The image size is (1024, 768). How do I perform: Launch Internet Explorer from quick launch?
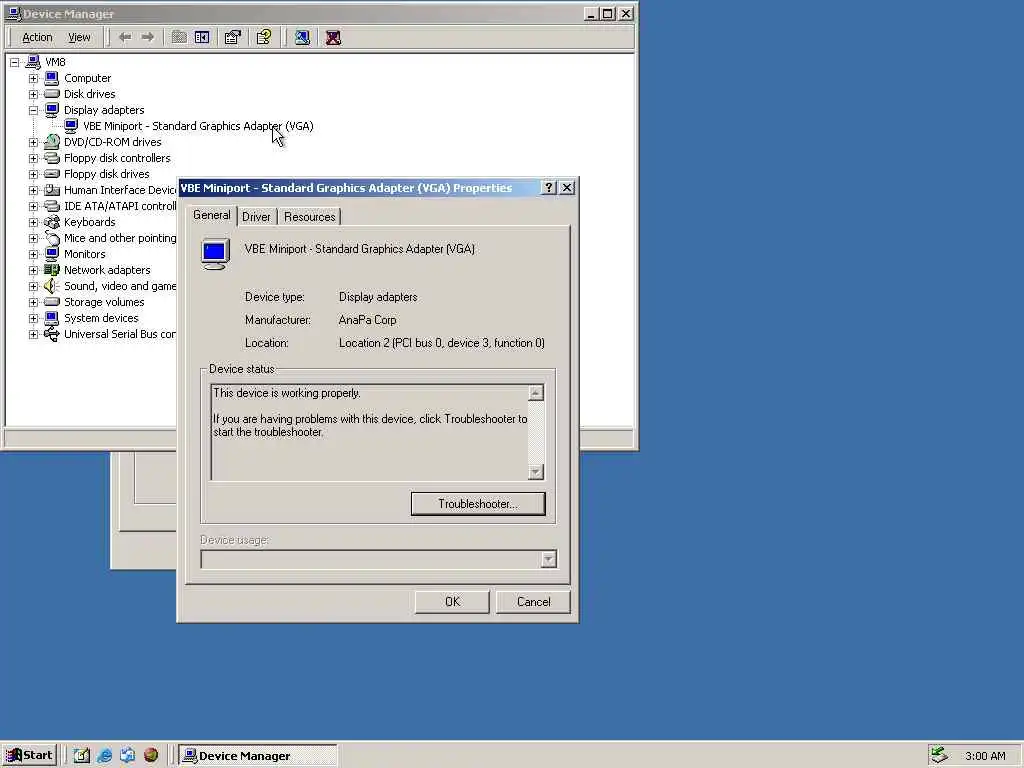pos(104,756)
